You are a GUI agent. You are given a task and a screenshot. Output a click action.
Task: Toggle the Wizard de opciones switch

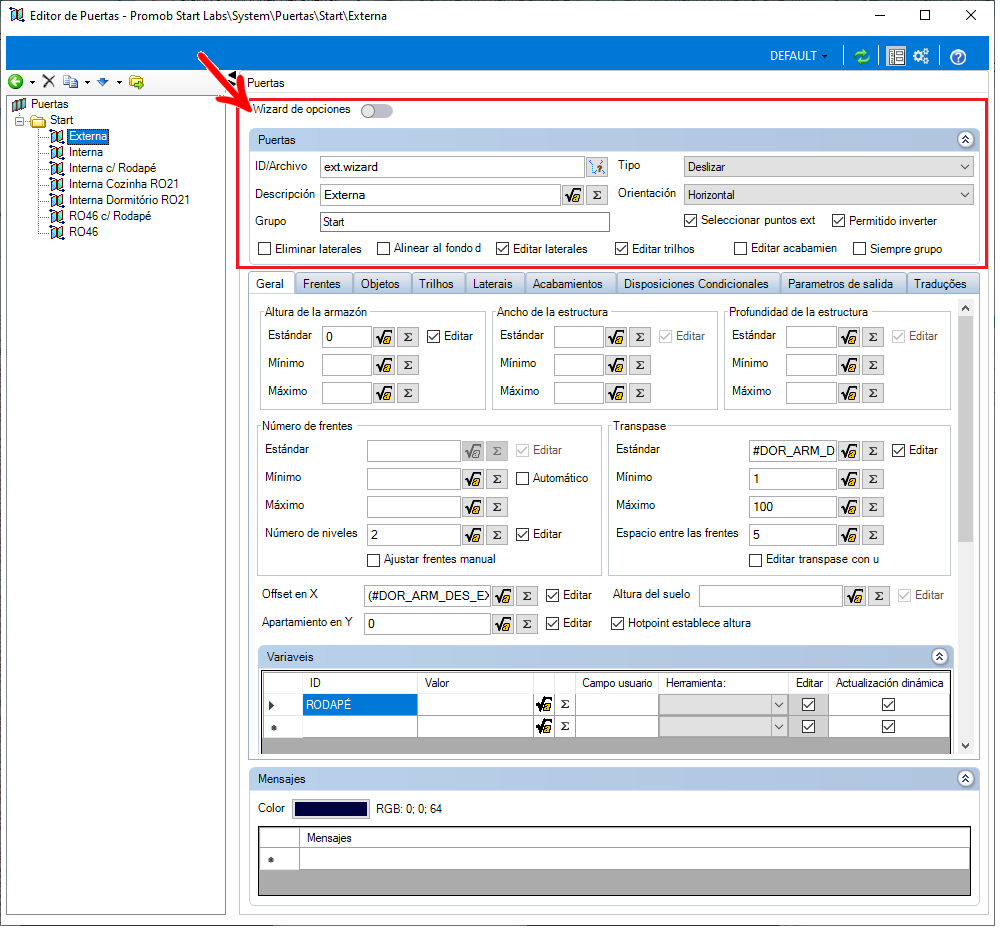[376, 111]
